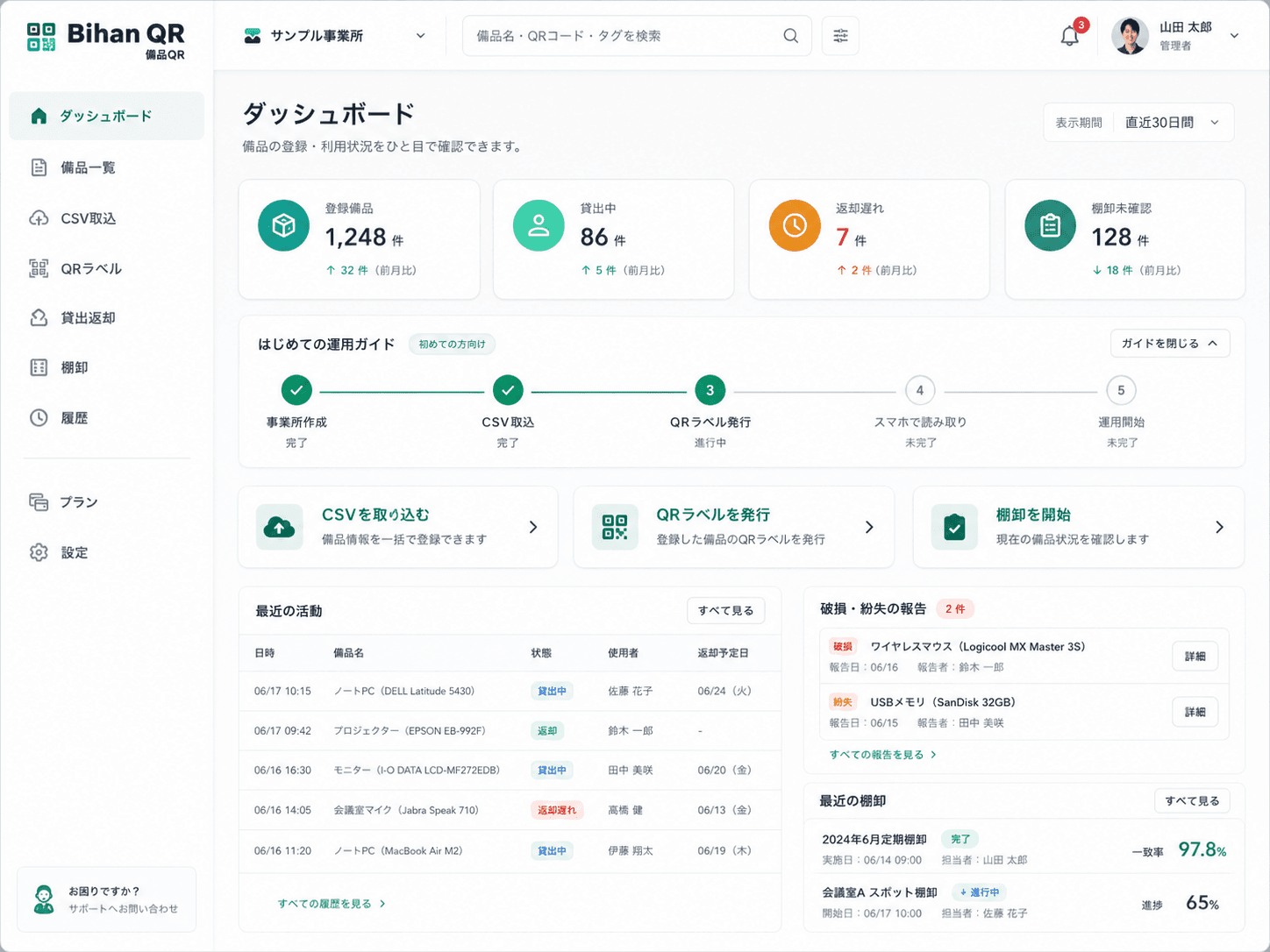Follow the すべての報告を見る link
The width and height of the screenshot is (1270, 952).
[x=883, y=755]
